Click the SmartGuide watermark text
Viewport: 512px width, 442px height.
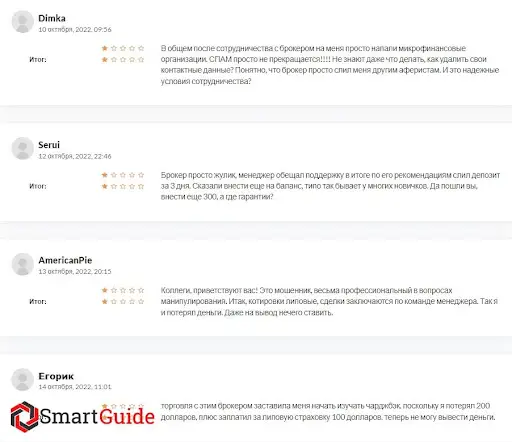pos(97,417)
